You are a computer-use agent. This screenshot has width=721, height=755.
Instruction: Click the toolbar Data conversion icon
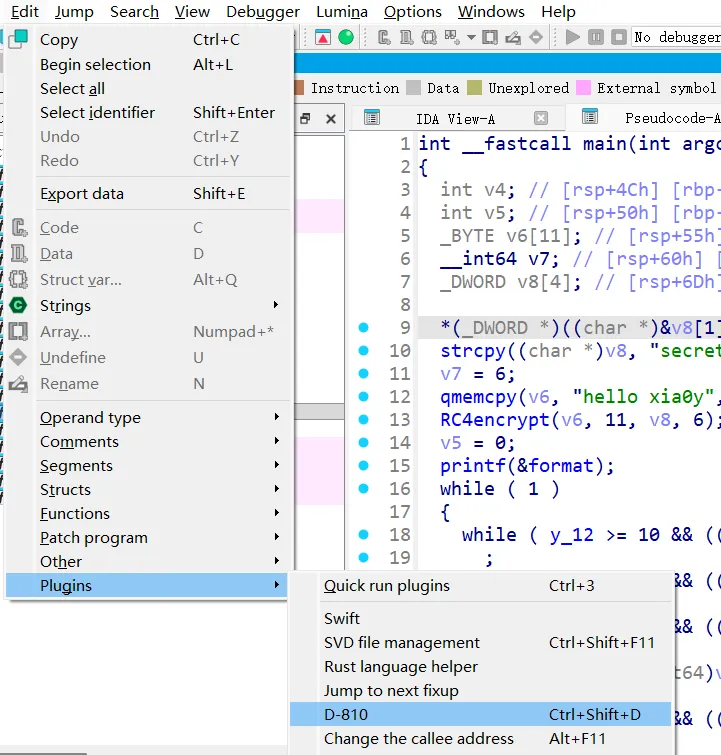(x=406, y=37)
